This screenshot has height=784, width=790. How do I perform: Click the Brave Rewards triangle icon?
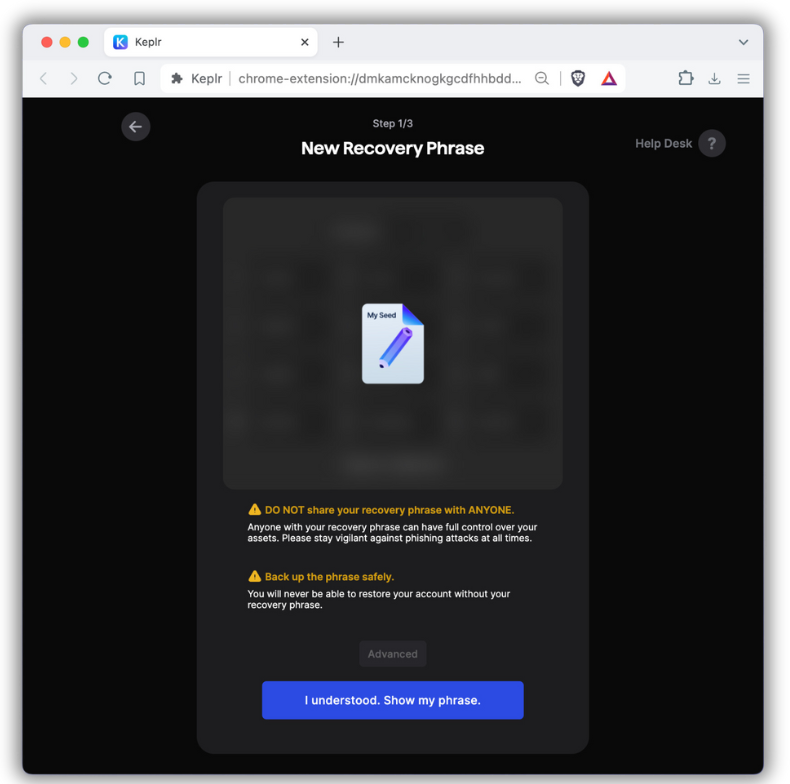[609, 78]
